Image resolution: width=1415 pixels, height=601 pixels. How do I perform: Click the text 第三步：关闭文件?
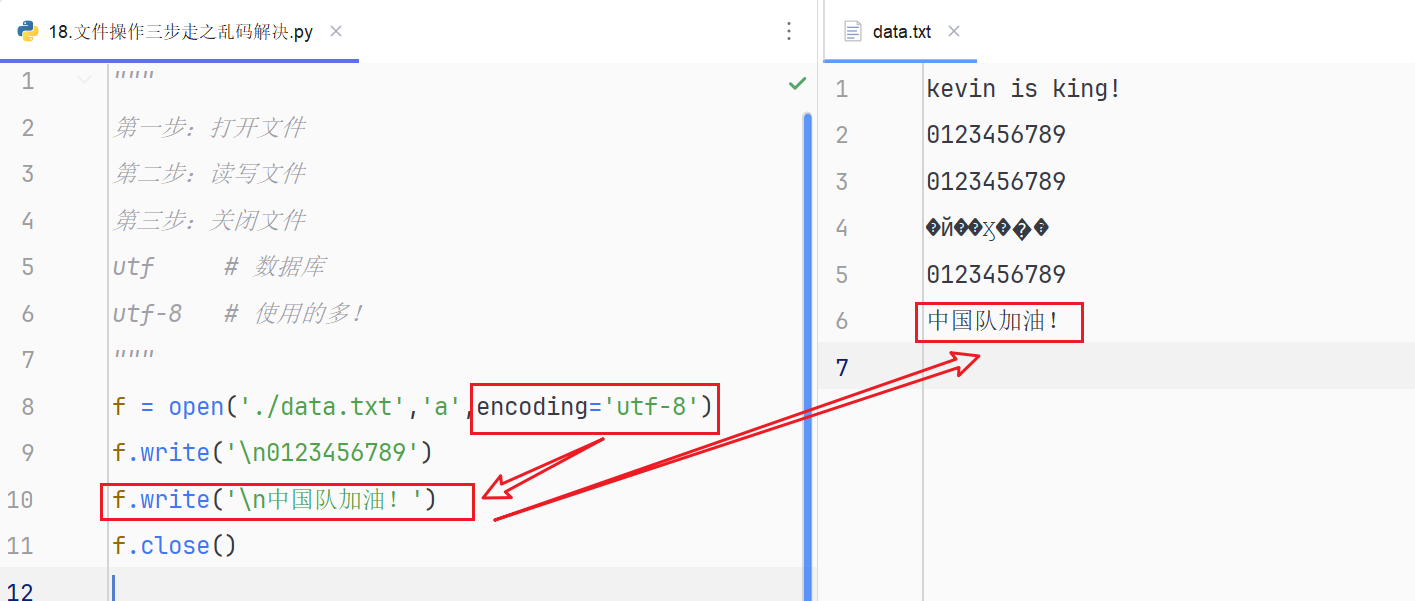click(209, 220)
